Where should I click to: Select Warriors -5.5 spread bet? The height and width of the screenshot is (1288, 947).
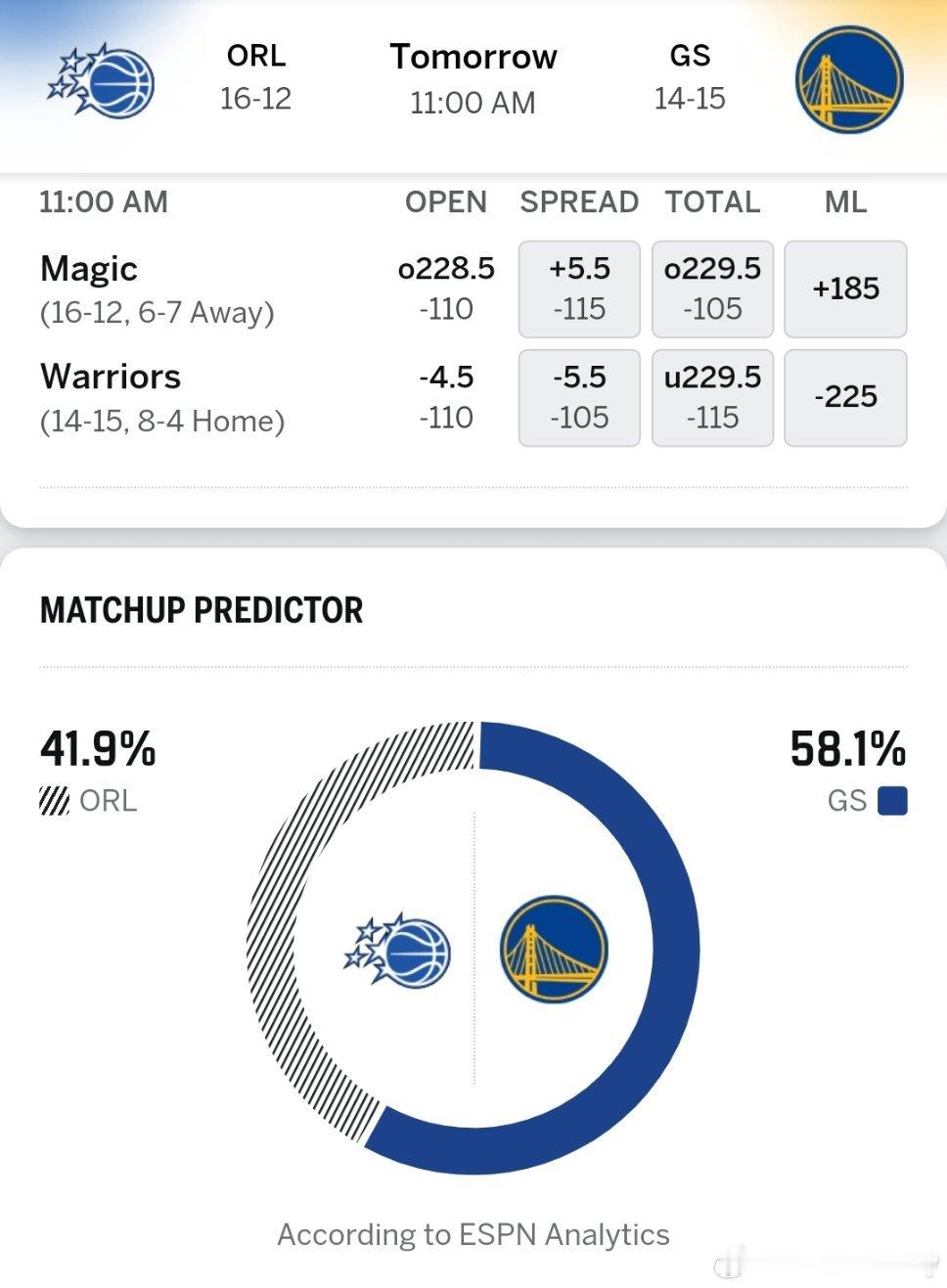pyautogui.click(x=579, y=397)
